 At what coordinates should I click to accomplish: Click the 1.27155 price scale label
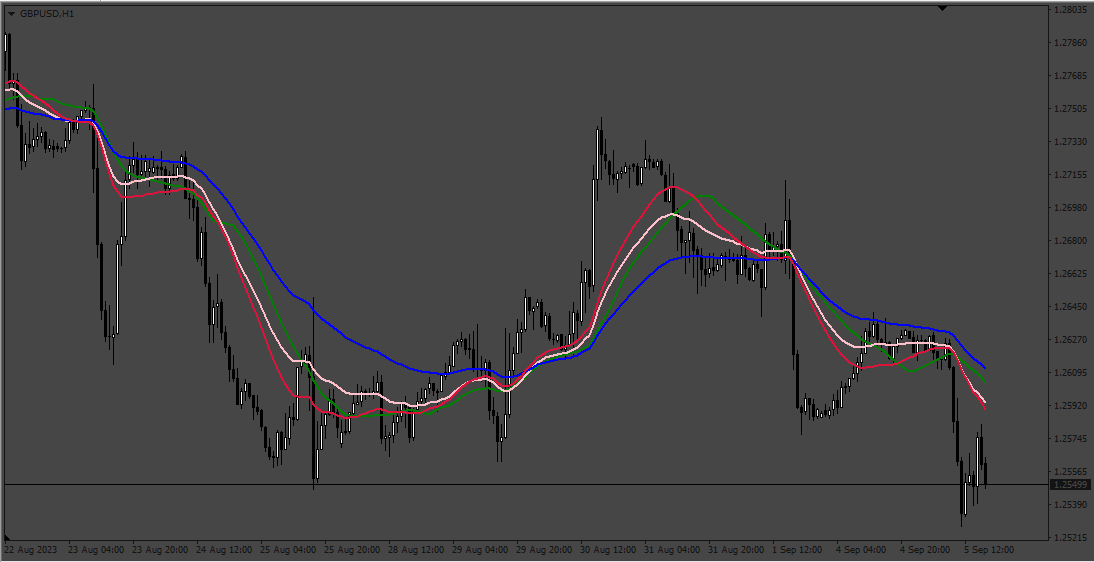[1071, 175]
